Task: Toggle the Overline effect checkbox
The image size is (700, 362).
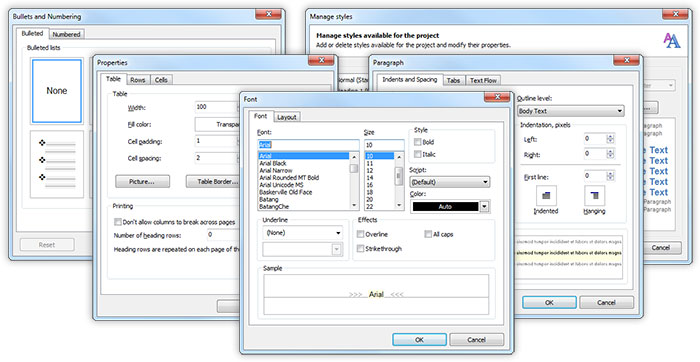Action: [360, 234]
